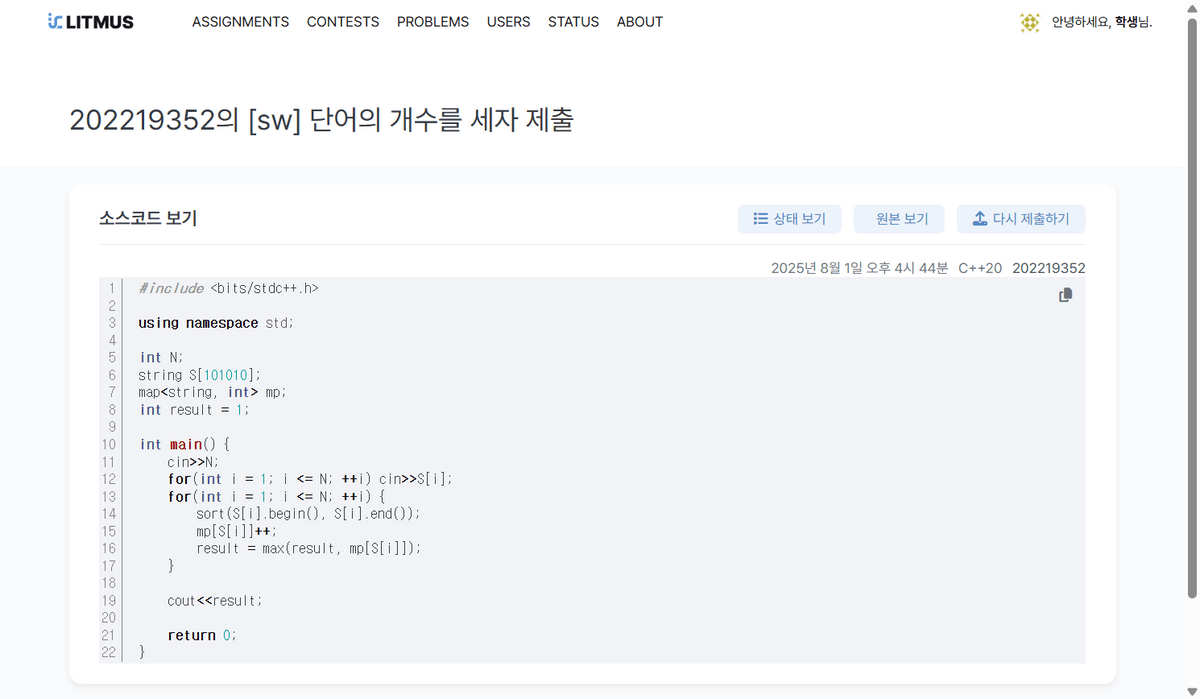Navigate to the CONTESTS page
1200x699 pixels.
pos(343,21)
